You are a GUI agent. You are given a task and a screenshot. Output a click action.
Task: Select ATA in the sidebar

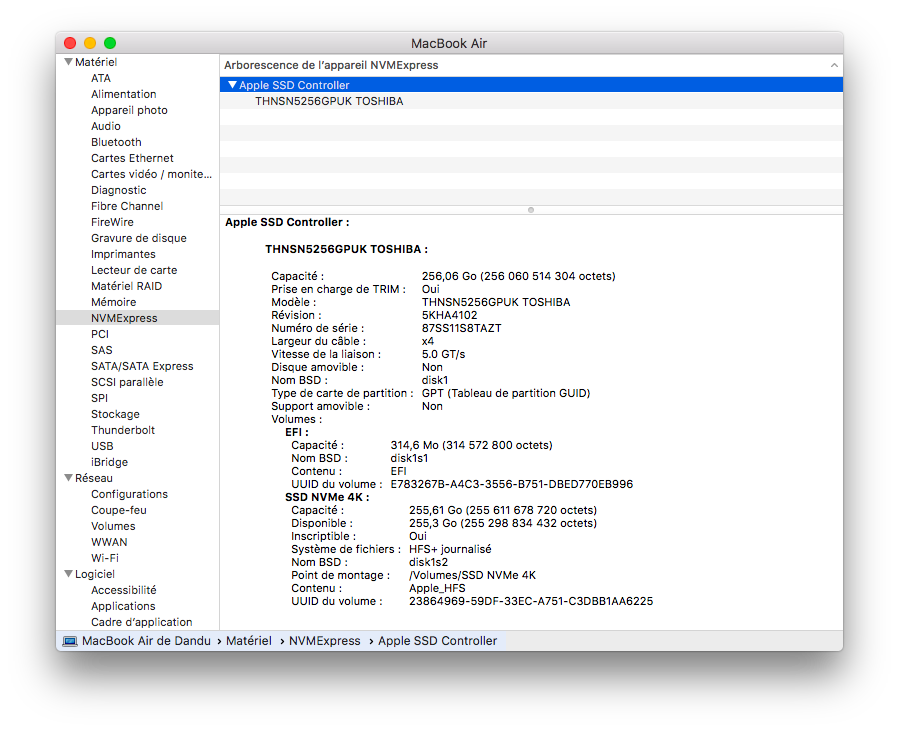[101, 78]
